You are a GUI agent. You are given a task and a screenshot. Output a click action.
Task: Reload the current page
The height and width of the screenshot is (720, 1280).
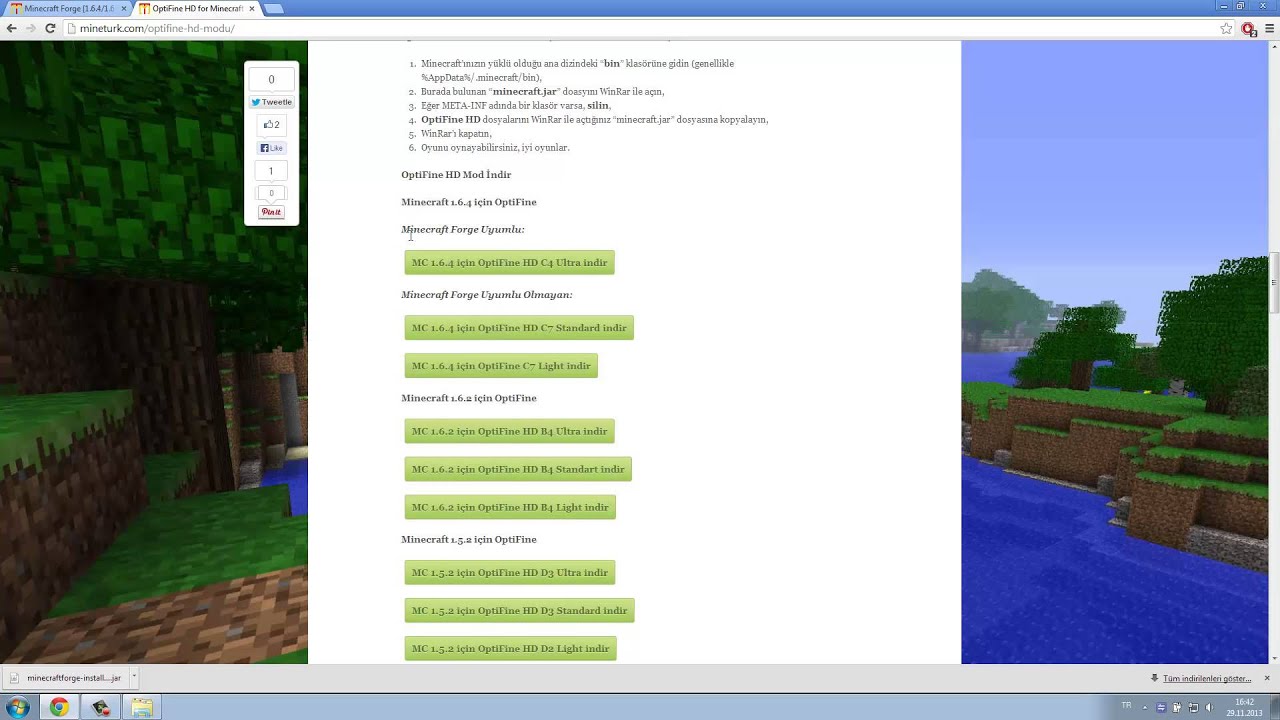50,28
